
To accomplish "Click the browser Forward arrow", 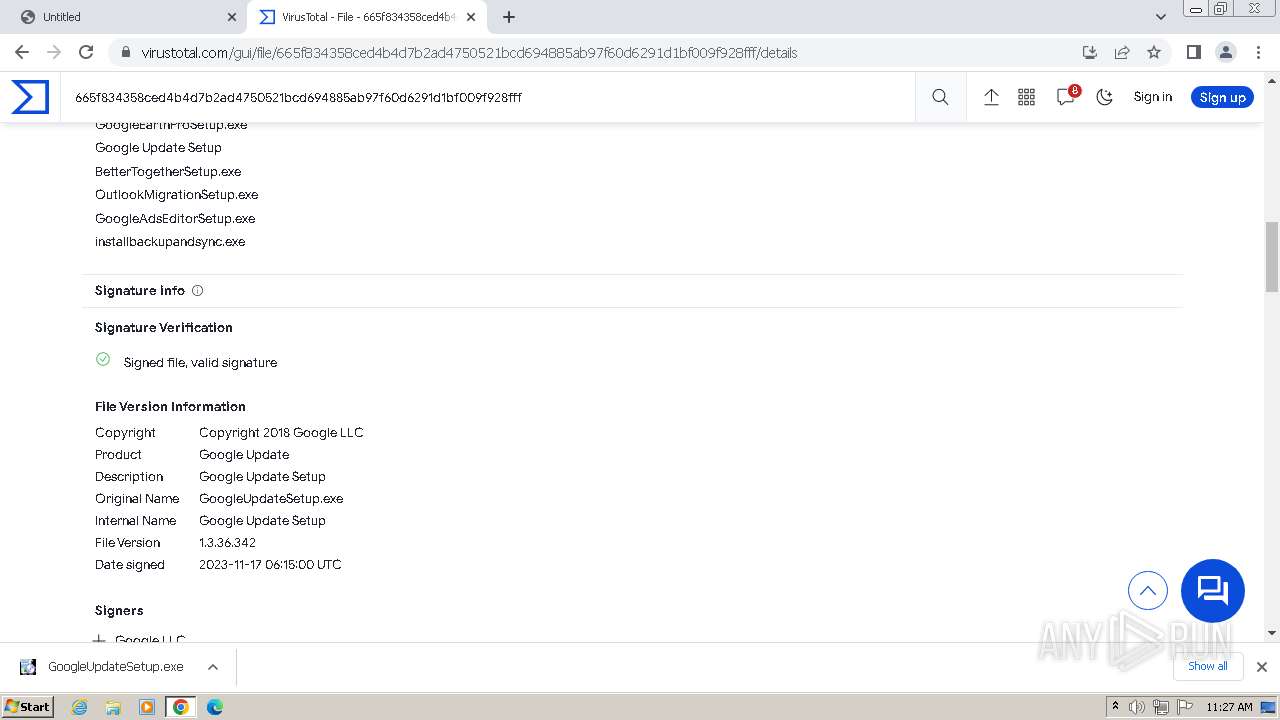I will point(54,52).
